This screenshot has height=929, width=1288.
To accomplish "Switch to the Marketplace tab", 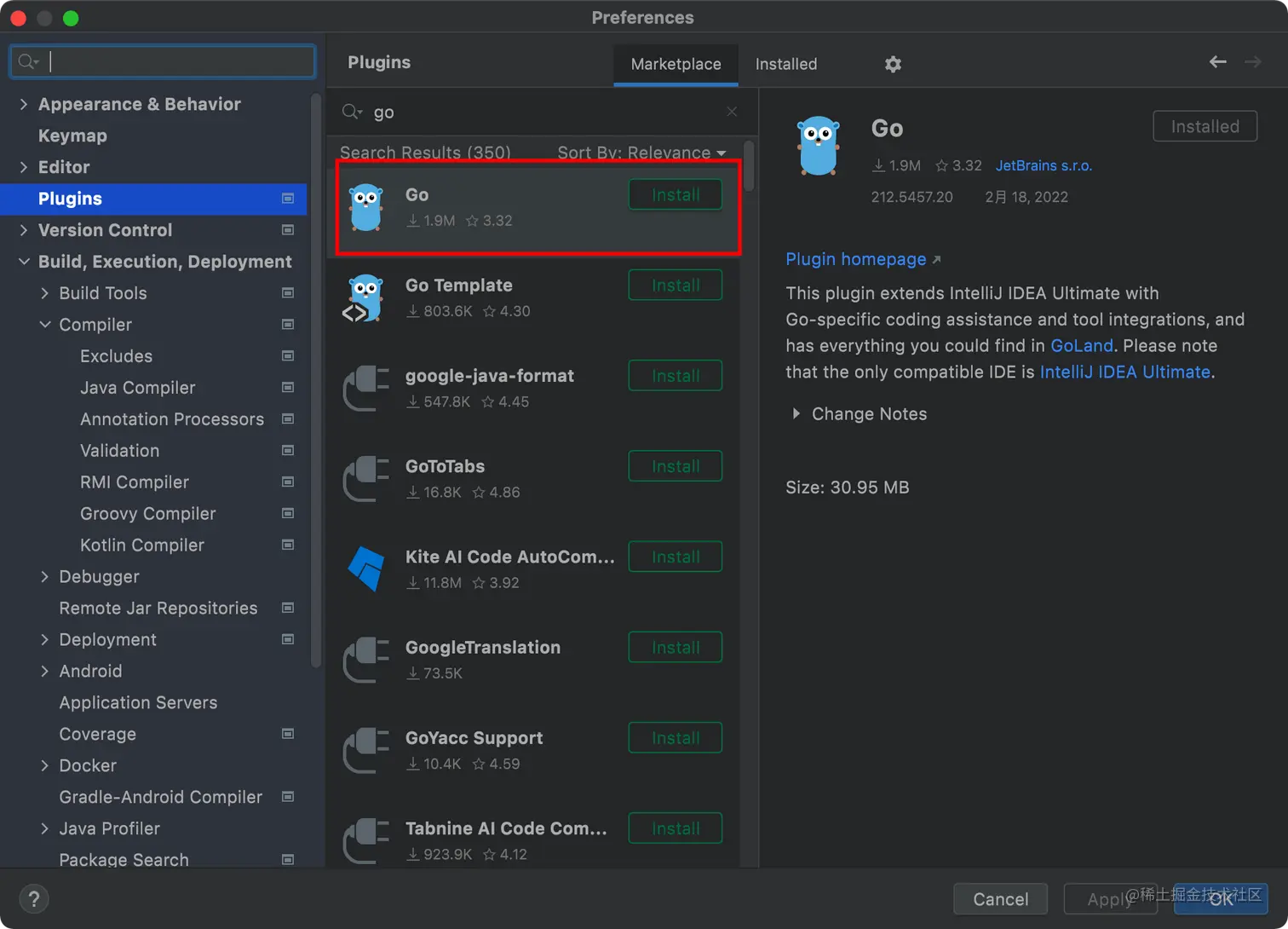I will click(676, 64).
